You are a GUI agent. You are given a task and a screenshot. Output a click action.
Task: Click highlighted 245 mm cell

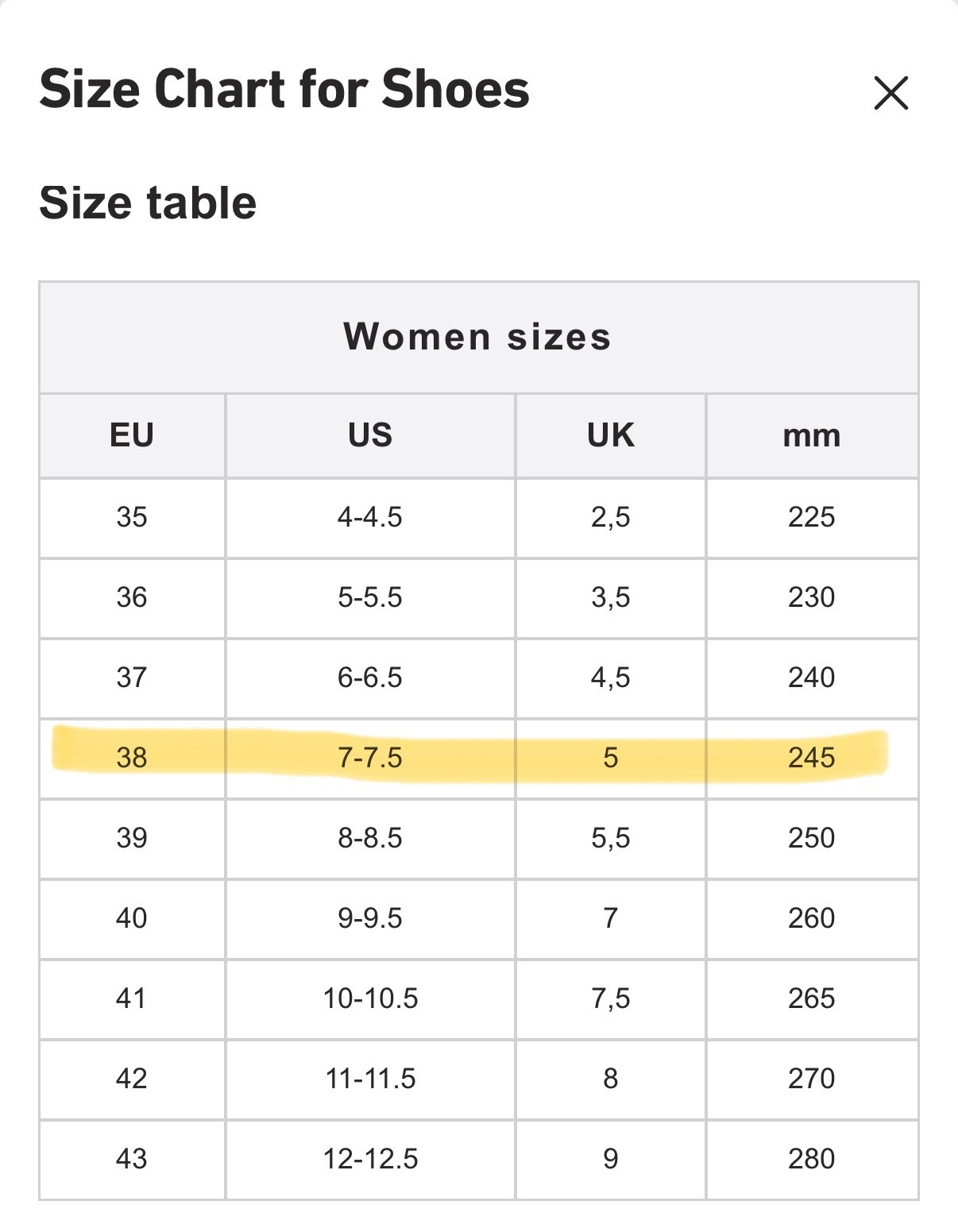coord(812,759)
